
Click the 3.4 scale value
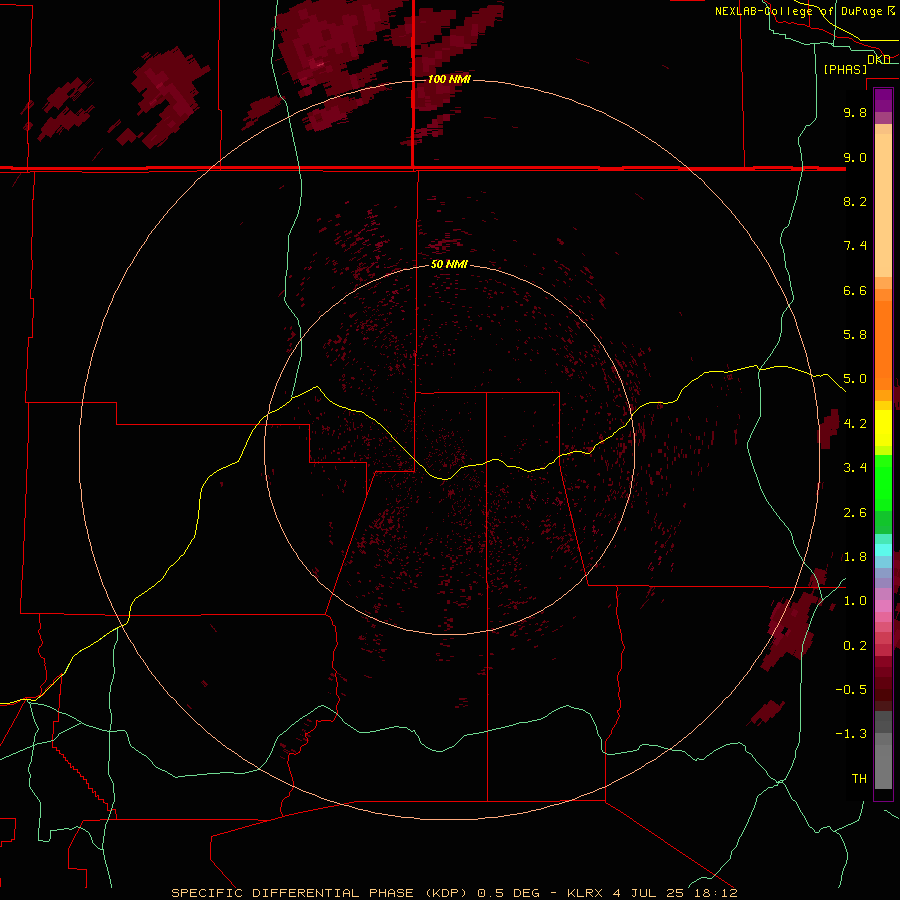click(x=855, y=468)
